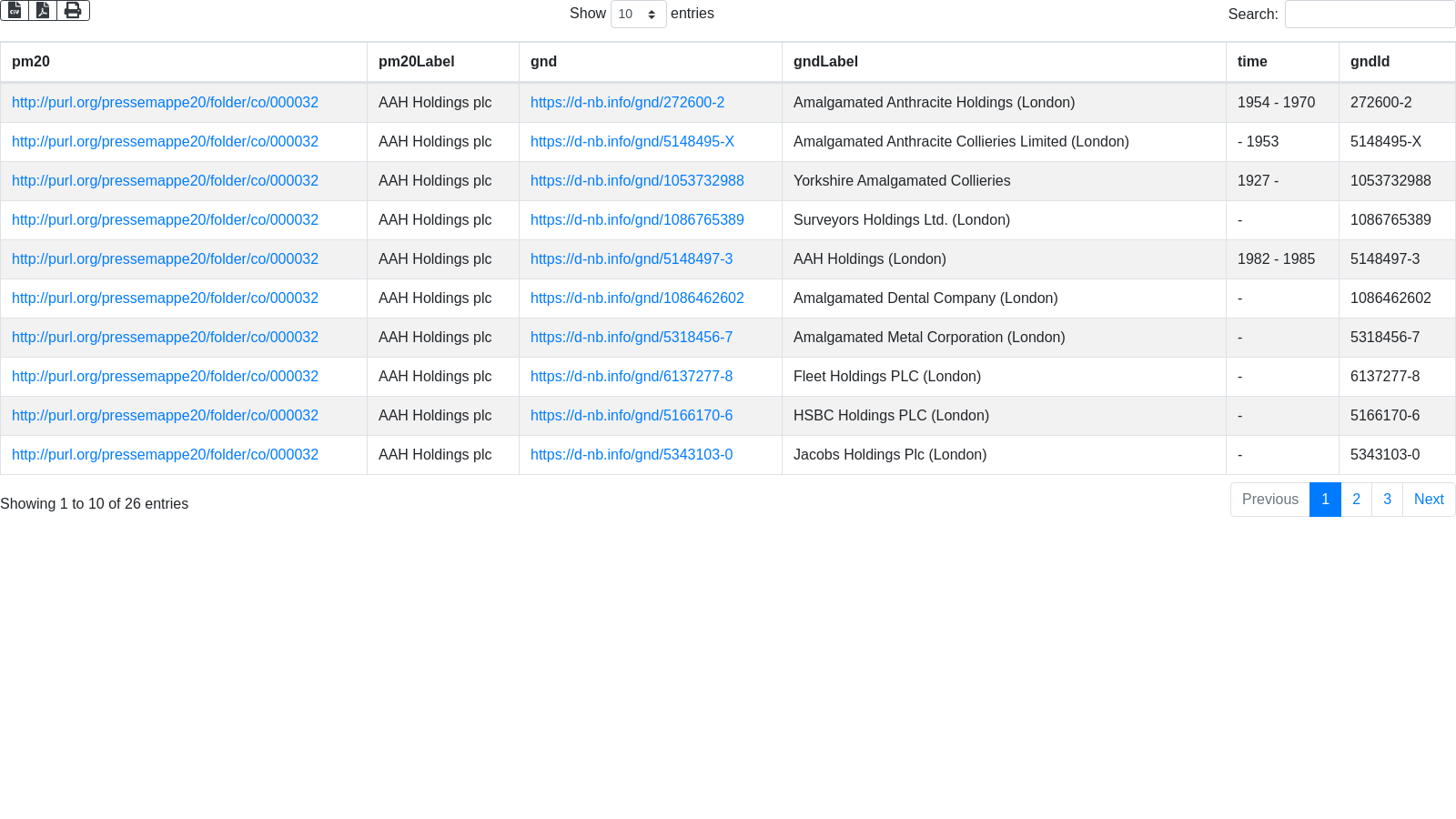This screenshot has width=1456, height=819.
Task: Jump to page 2 of results
Action: coord(1356,500)
